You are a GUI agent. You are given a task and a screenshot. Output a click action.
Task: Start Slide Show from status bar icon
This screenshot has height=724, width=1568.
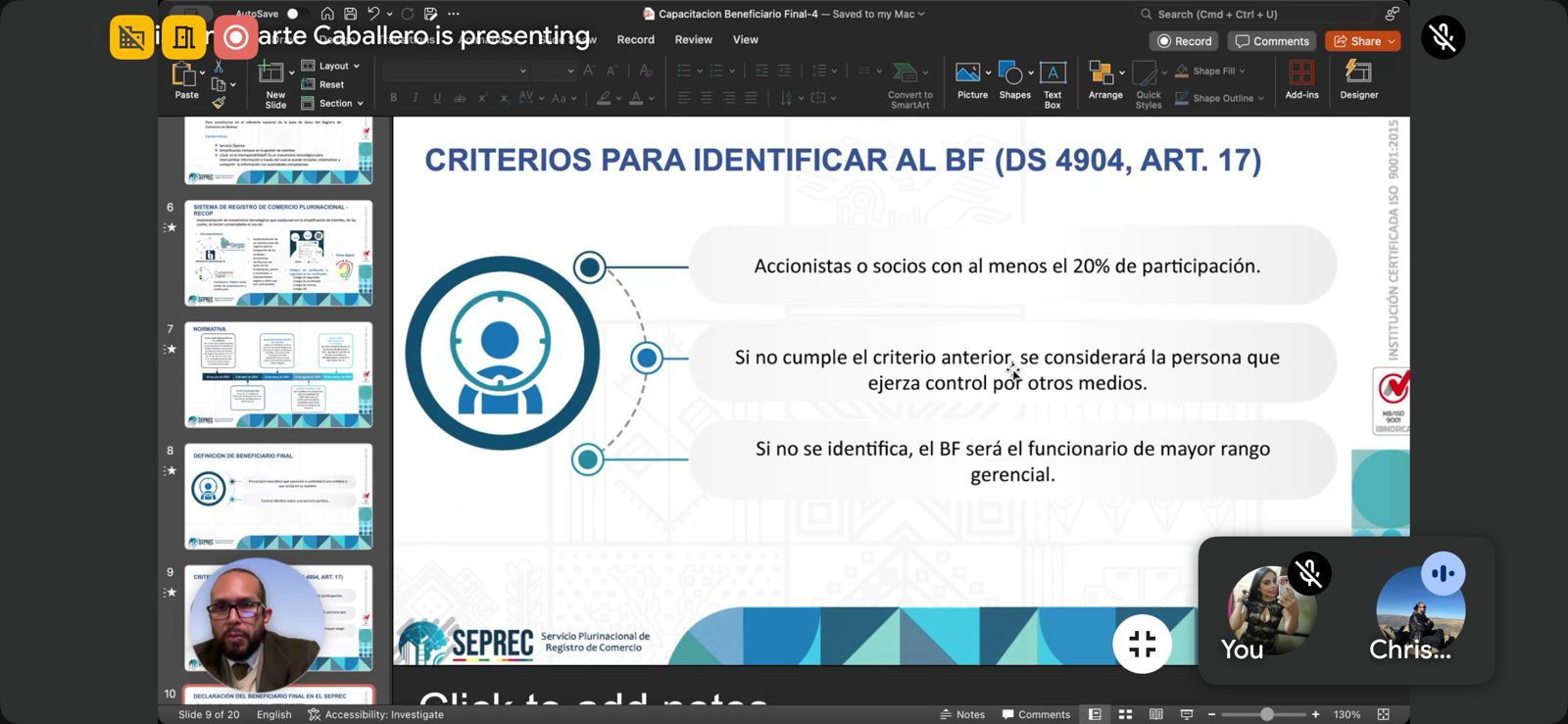[x=1187, y=714]
